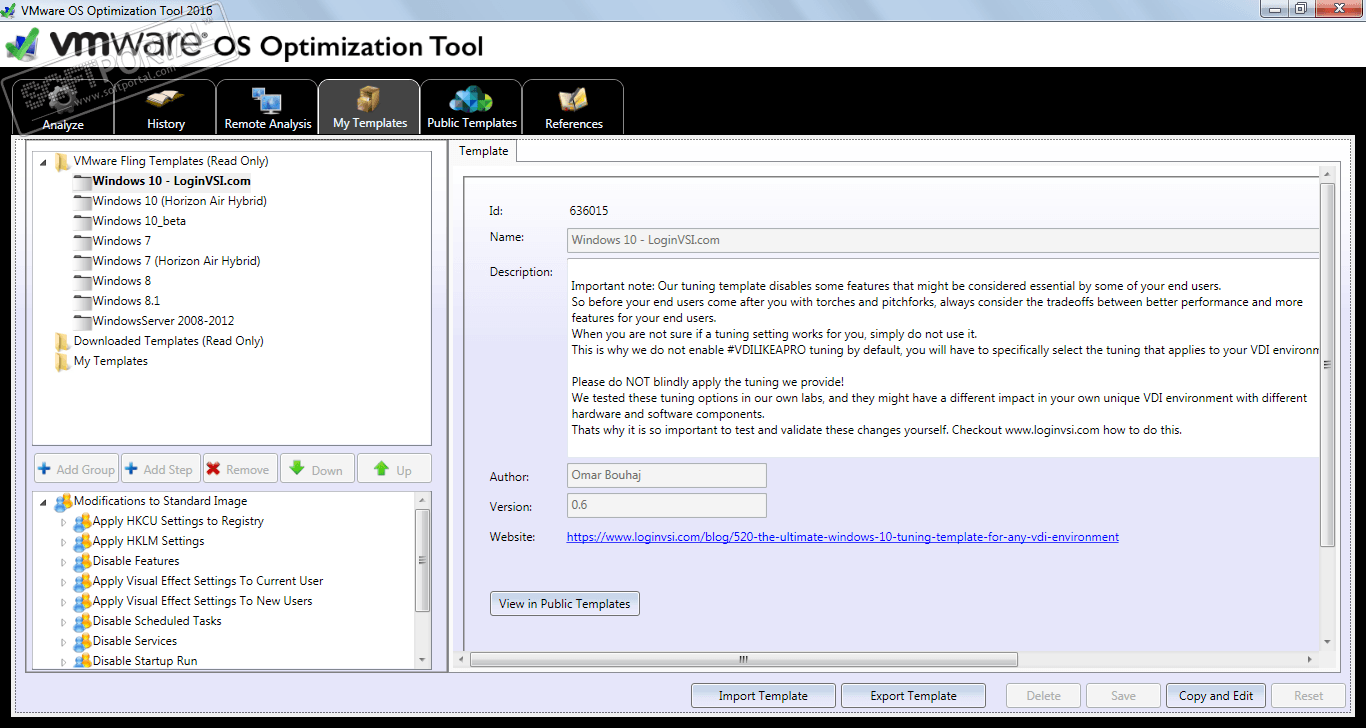Screen dimensions: 1366x728
Task: Open the Analyze tab
Action: pyautogui.click(x=63, y=107)
